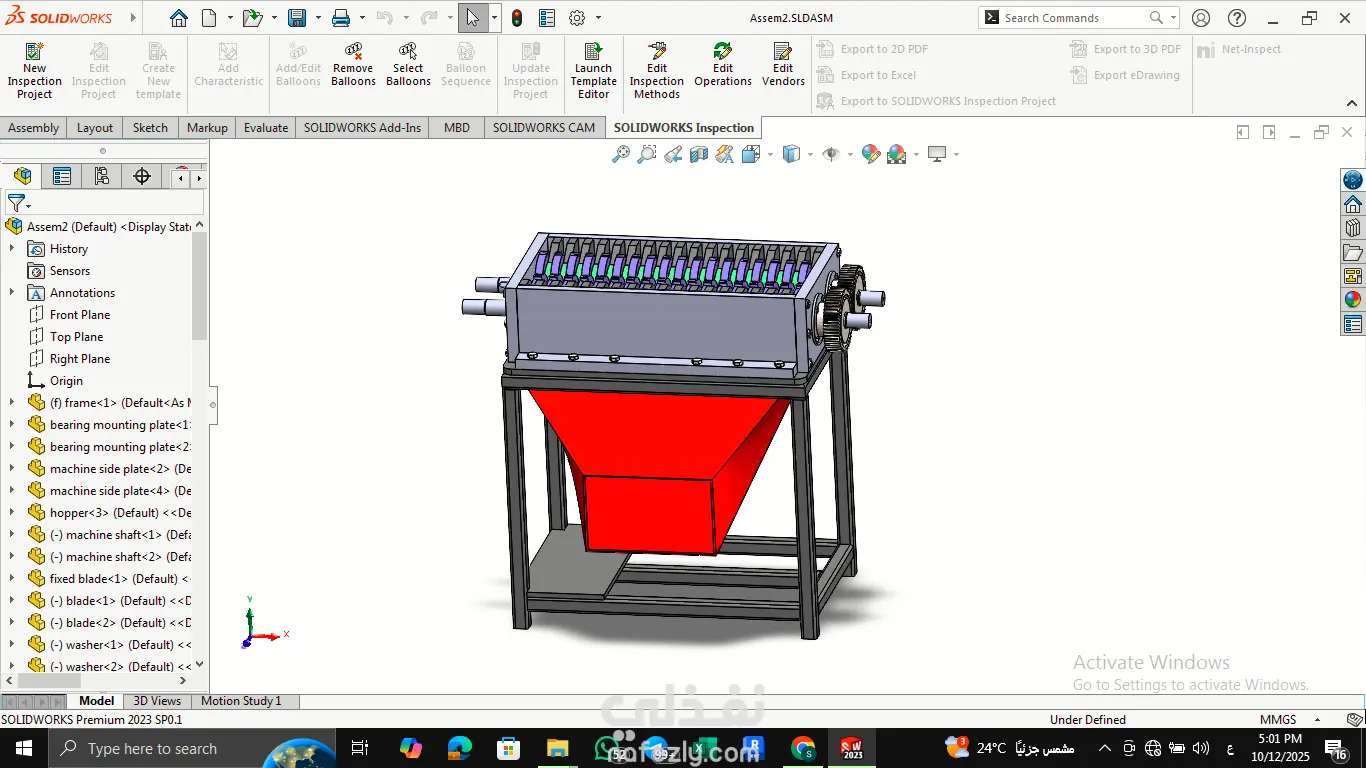Click the Print icon

coord(341,18)
